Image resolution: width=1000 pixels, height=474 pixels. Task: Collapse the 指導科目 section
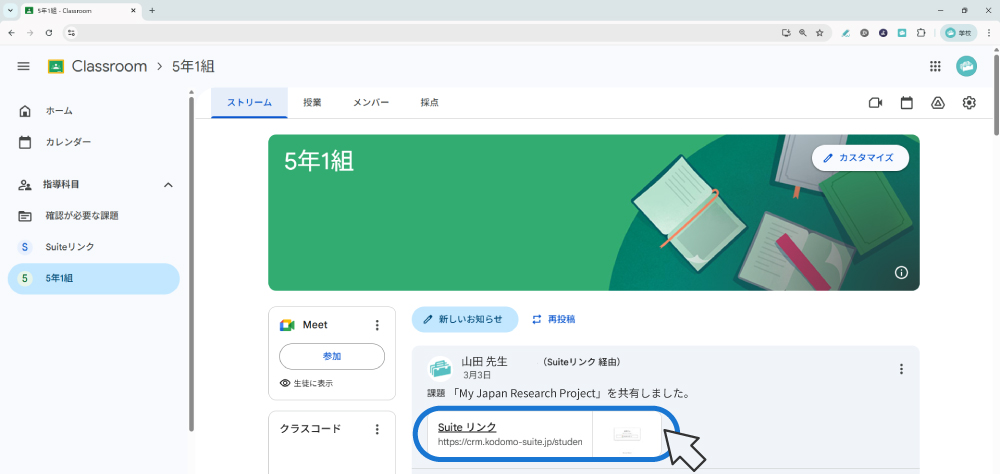pos(168,185)
